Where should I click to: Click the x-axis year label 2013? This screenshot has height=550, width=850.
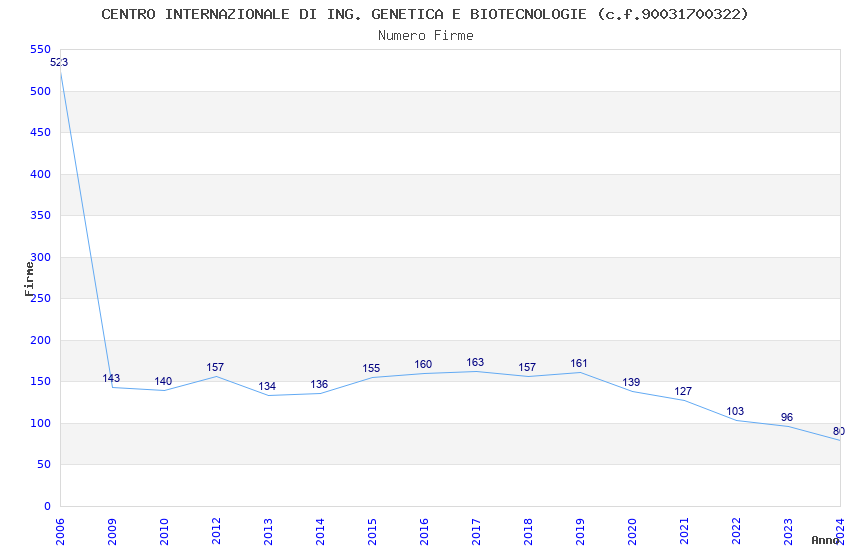coord(268,531)
